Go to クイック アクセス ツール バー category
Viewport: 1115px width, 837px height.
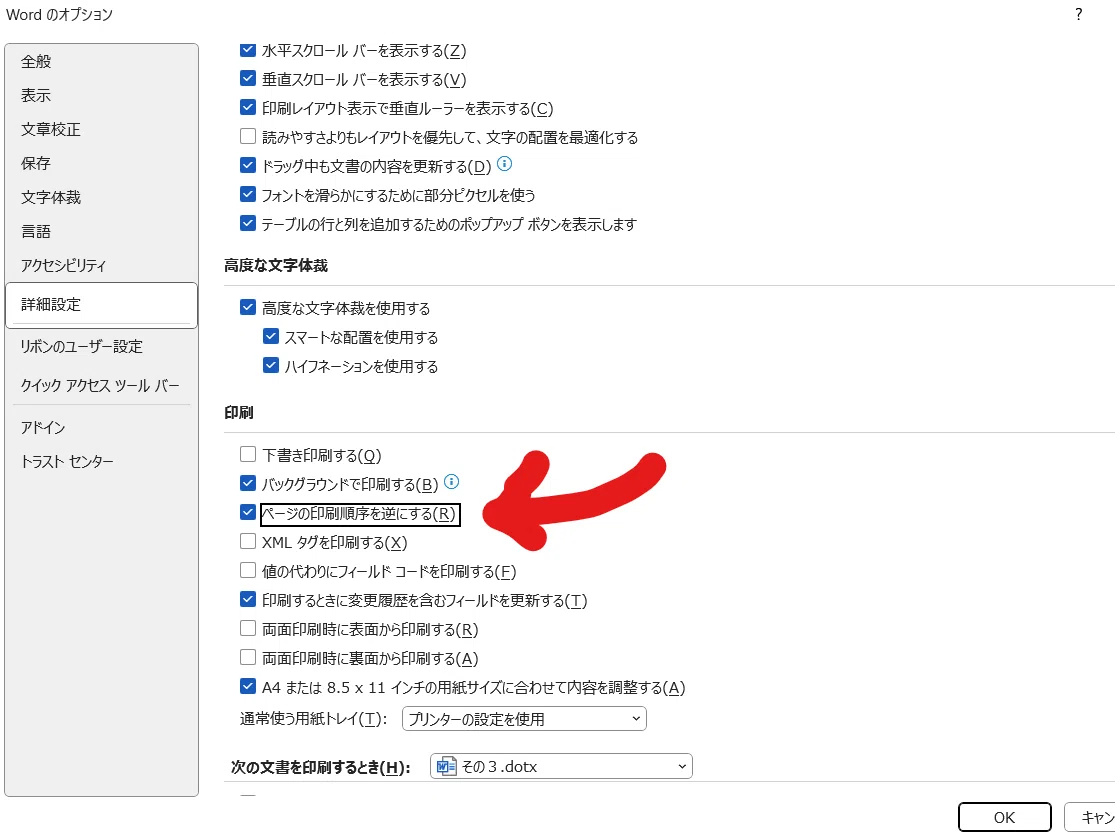pyautogui.click(x=101, y=385)
